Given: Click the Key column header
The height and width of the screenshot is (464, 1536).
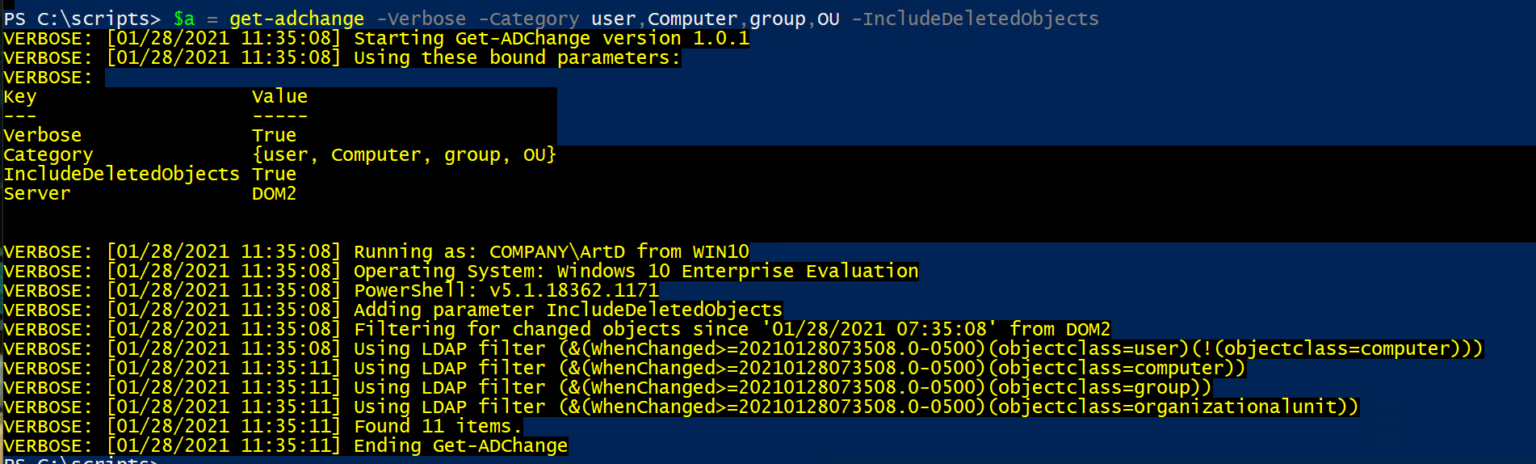Looking at the screenshot, I should 20,97.
